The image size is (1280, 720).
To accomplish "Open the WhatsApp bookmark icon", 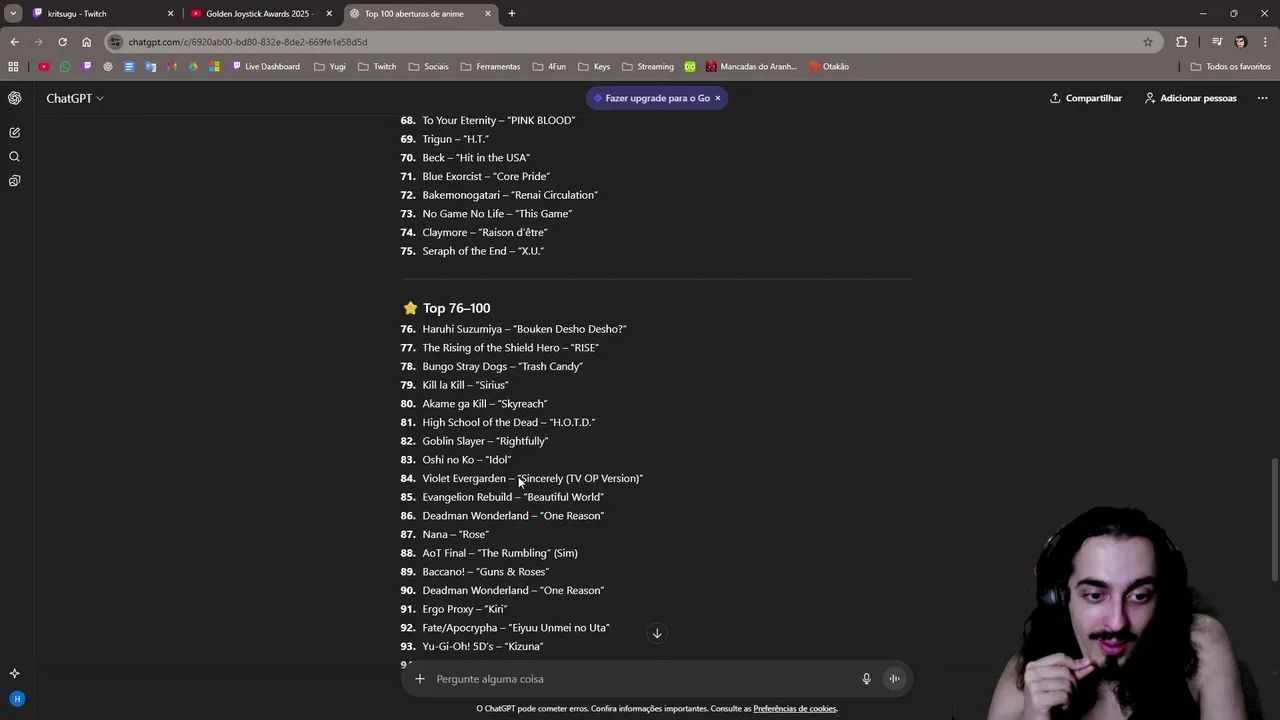I will (x=65, y=67).
